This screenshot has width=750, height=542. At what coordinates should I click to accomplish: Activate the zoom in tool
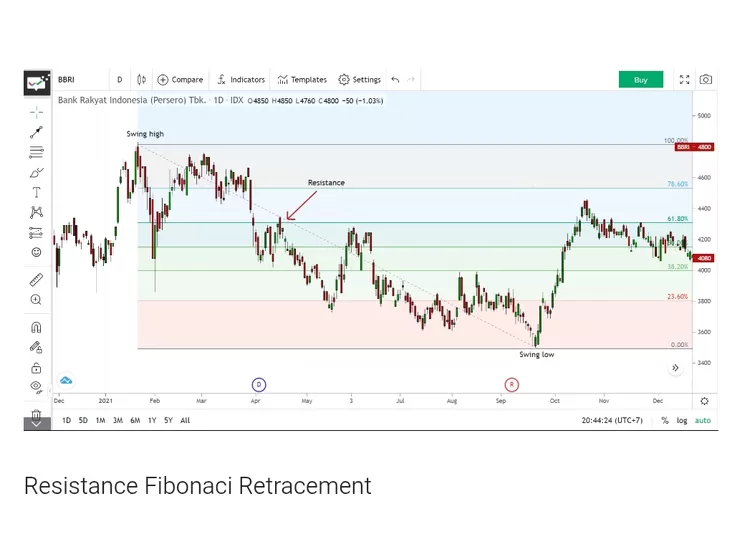[36, 299]
